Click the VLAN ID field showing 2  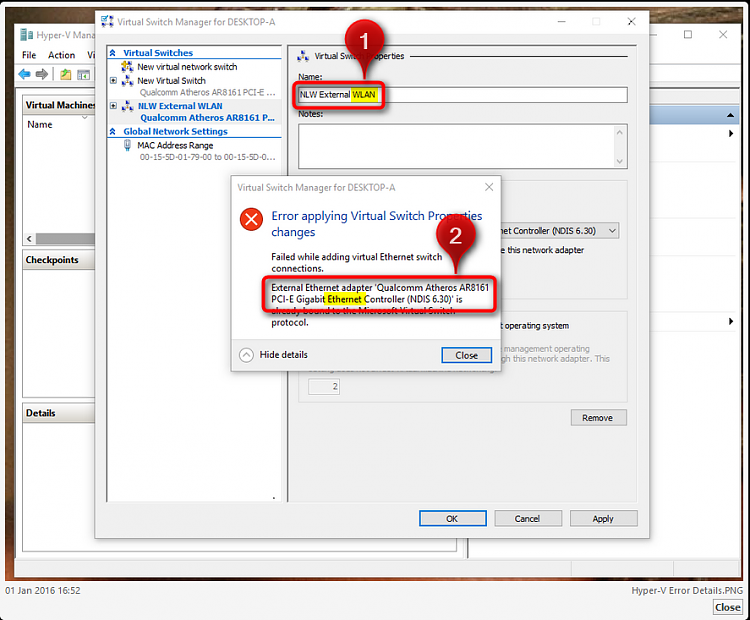[x=324, y=387]
